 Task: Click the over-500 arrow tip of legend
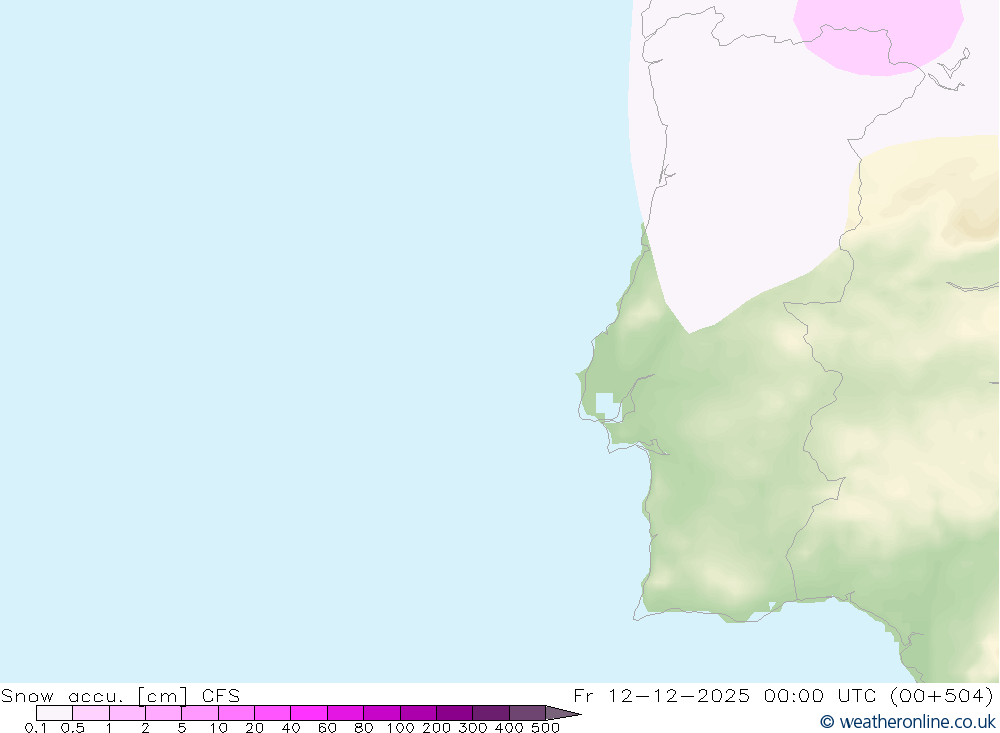[562, 713]
